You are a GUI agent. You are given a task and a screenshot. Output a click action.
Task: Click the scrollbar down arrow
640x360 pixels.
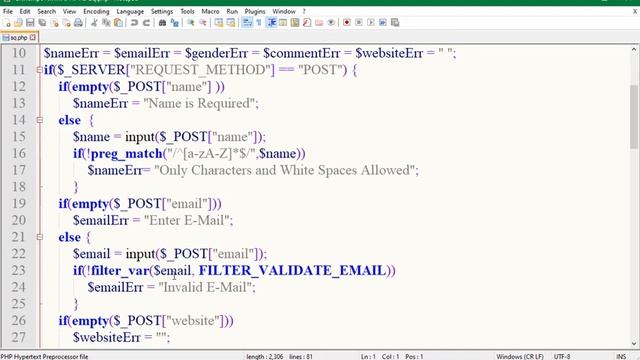pos(634,344)
